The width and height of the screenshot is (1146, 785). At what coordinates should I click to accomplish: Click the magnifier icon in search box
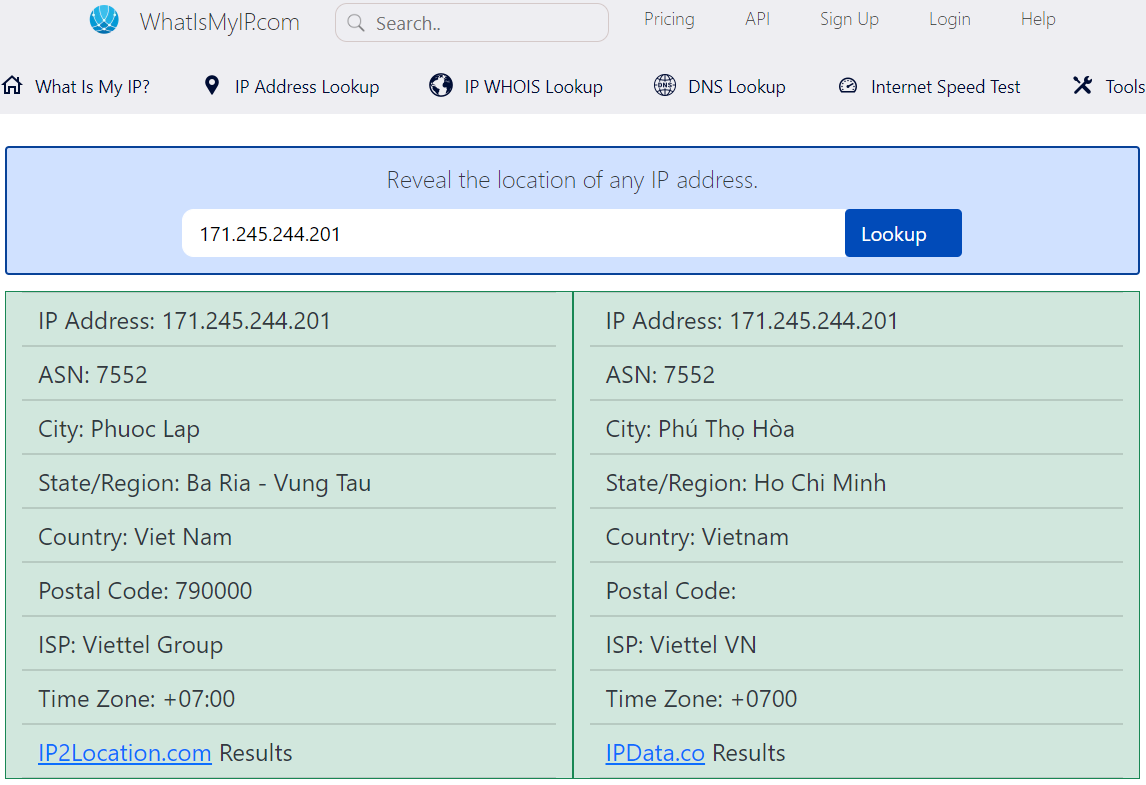coord(357,23)
